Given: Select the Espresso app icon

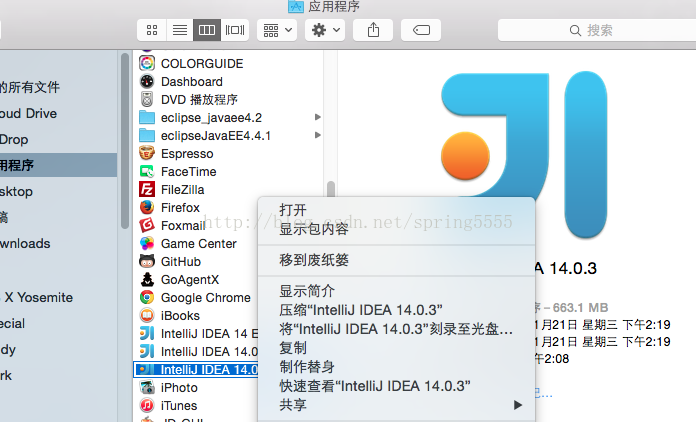Looking at the screenshot, I should [x=147, y=153].
